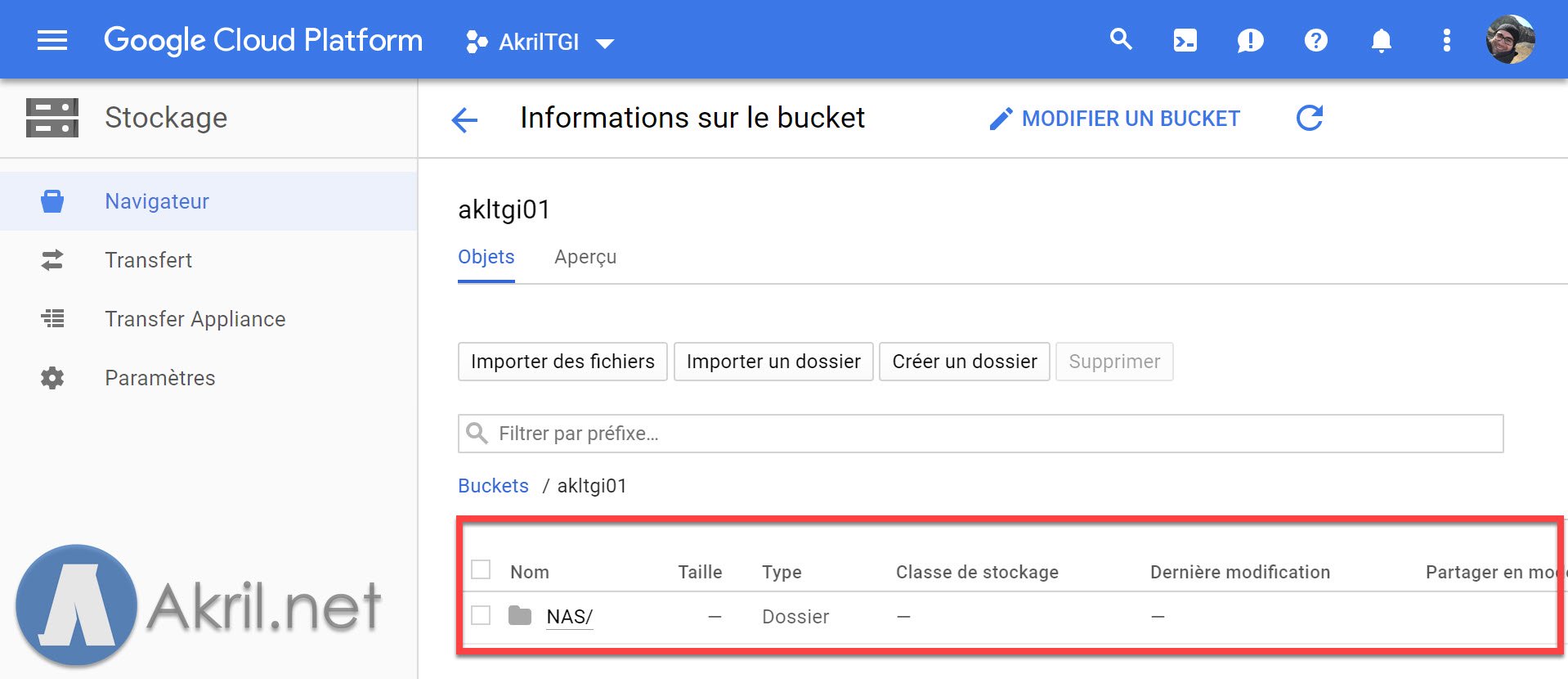Toggle the select-all checkbox in header
Screen dimensions: 1568x679
[x=481, y=569]
